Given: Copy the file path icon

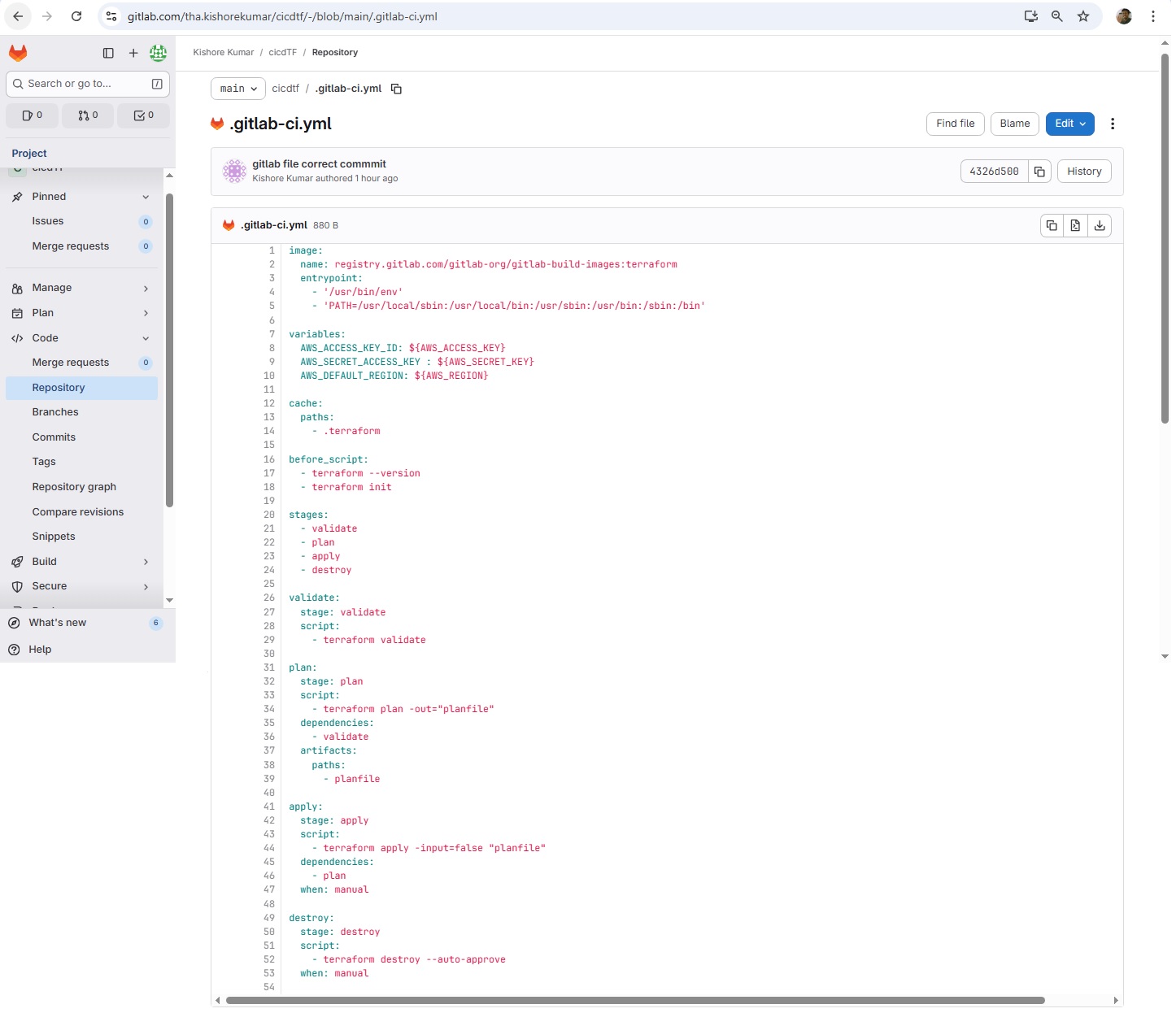Looking at the screenshot, I should click(396, 89).
